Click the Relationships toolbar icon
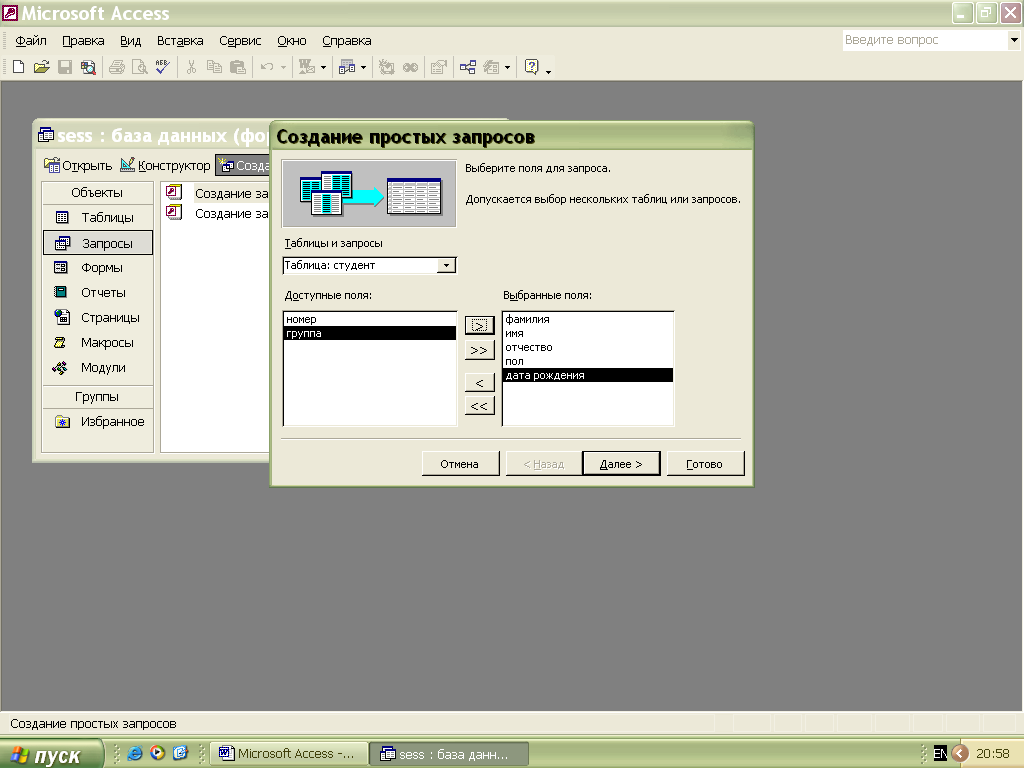This screenshot has width=1024, height=768. 468,67
